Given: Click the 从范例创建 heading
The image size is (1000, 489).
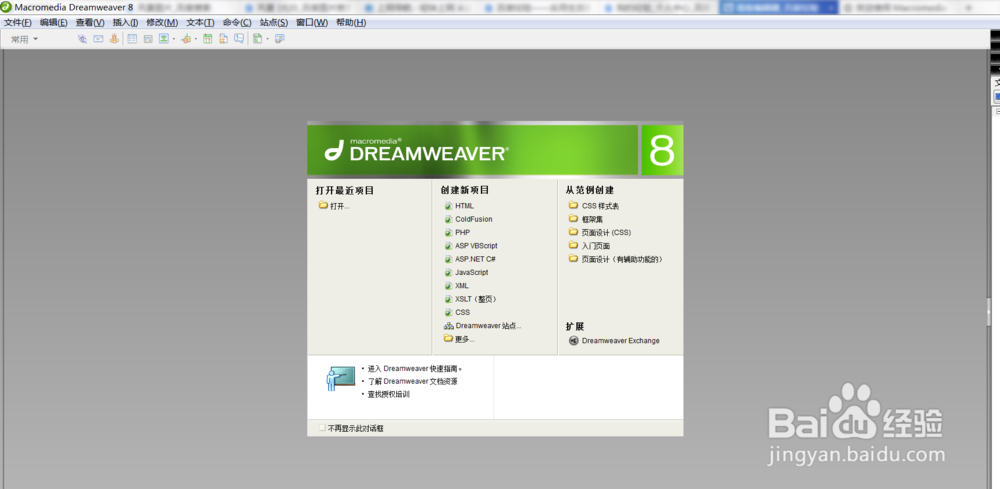Looking at the screenshot, I should [x=590, y=191].
